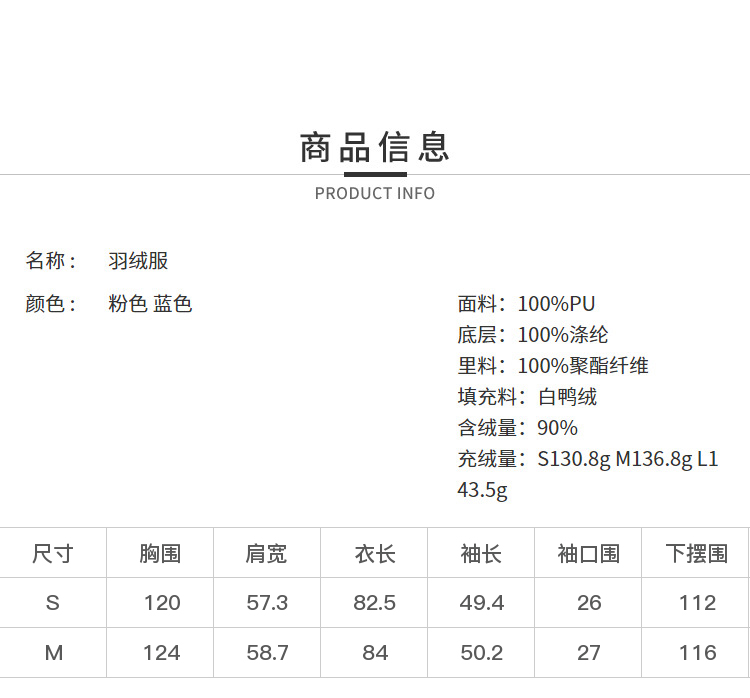Click the size M row label

point(54,653)
